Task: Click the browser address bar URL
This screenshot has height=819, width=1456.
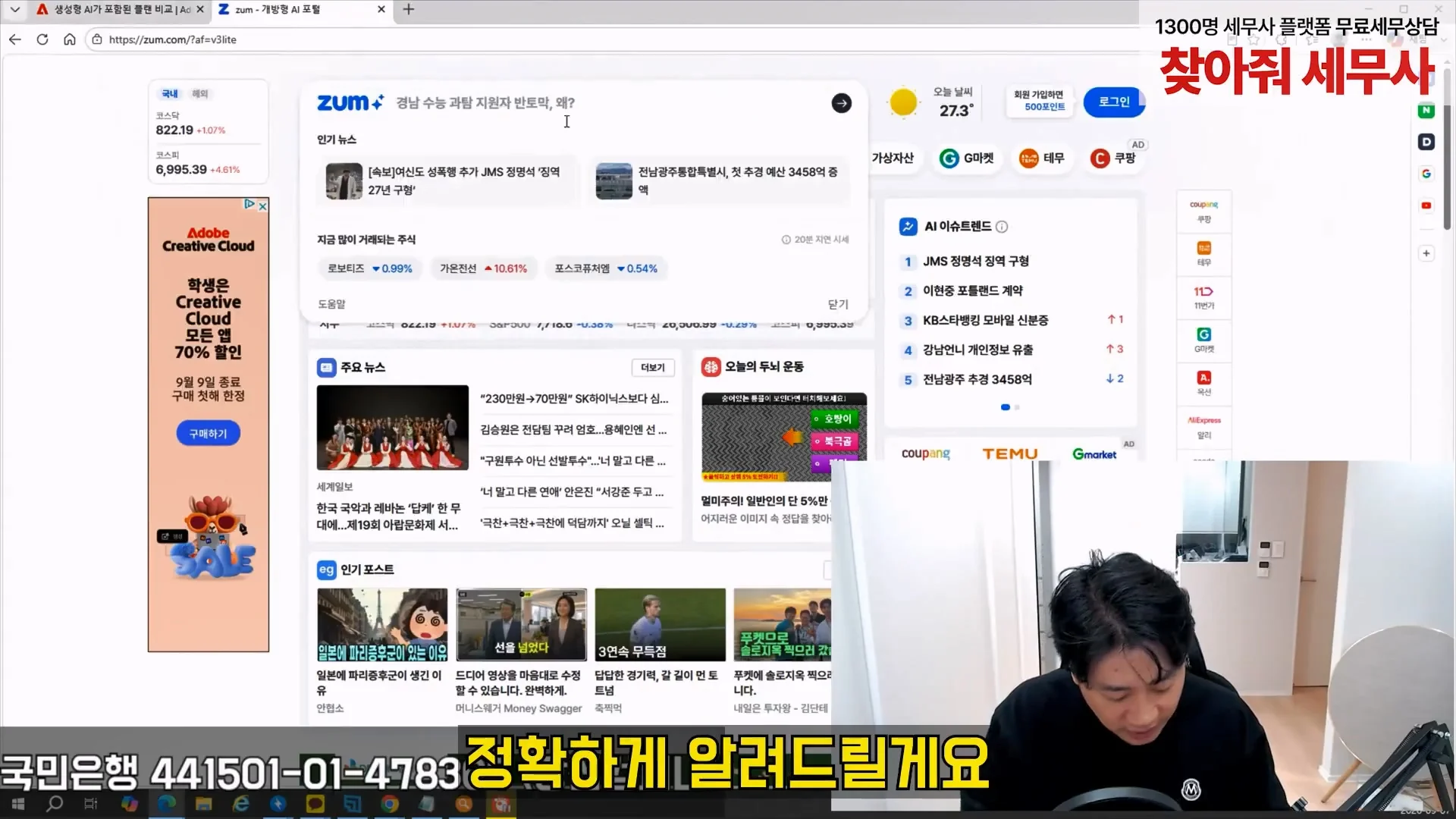Action: pos(172,39)
